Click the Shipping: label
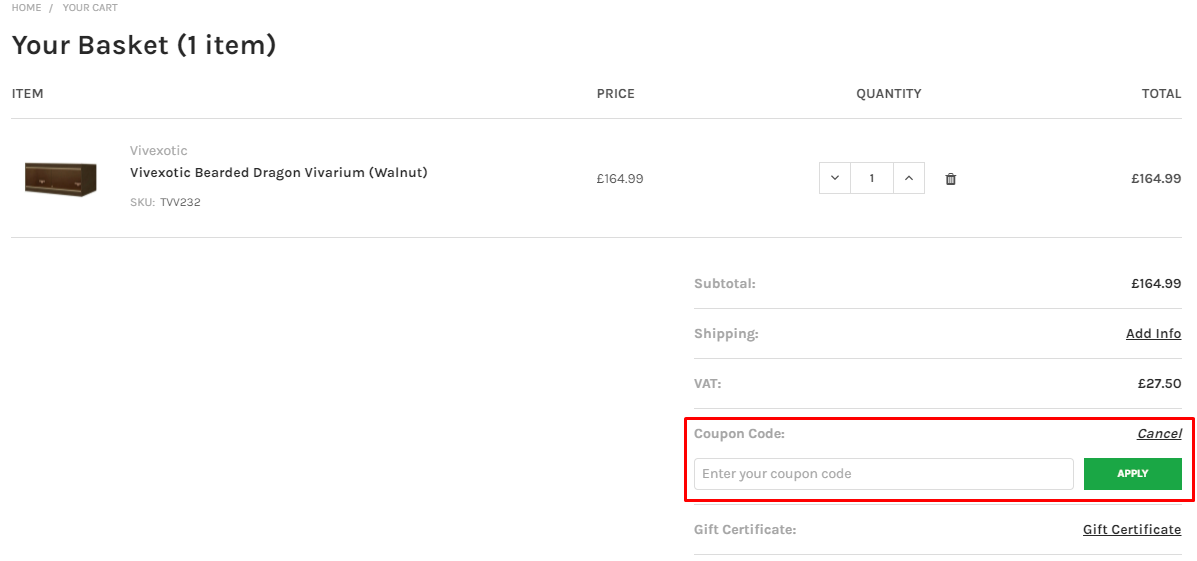Screen dimensions: 1197x561 click(726, 334)
